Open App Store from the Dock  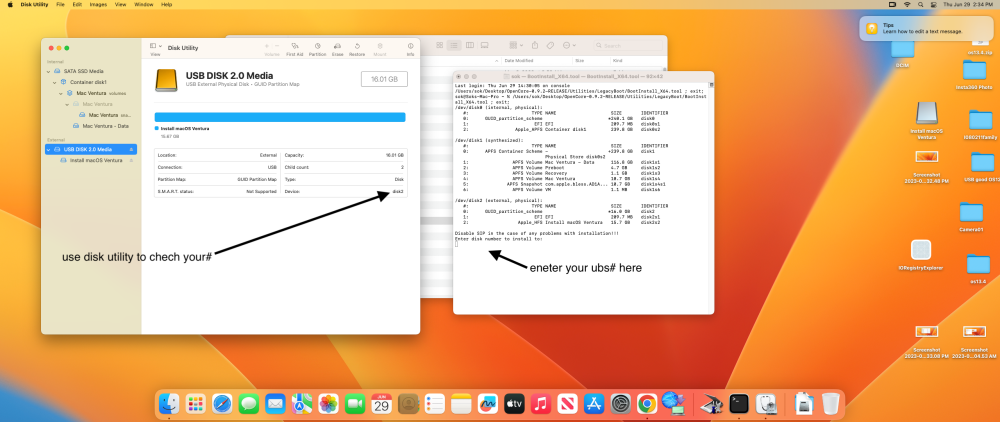(594, 404)
